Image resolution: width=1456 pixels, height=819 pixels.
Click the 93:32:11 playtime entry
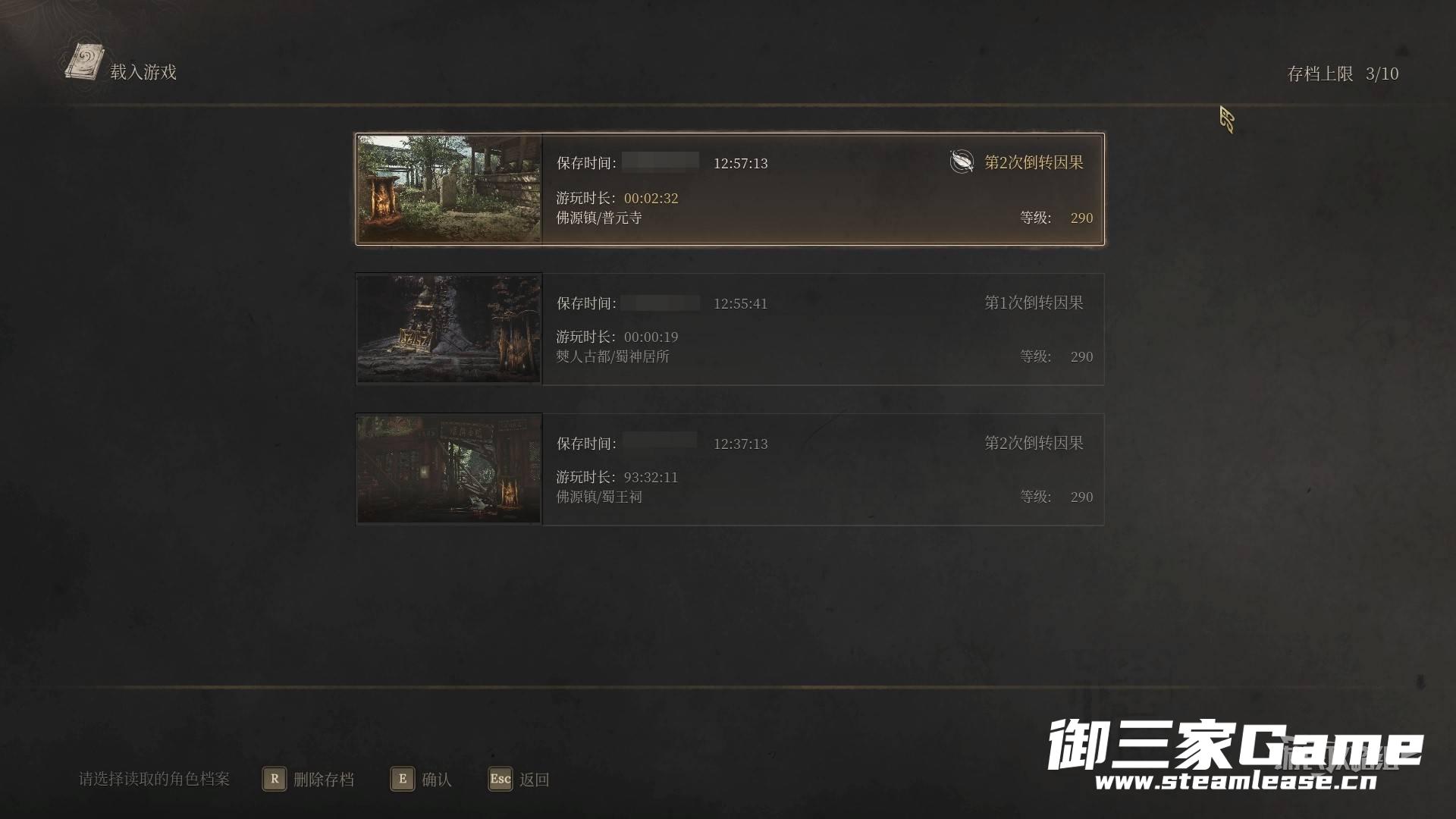tap(651, 477)
